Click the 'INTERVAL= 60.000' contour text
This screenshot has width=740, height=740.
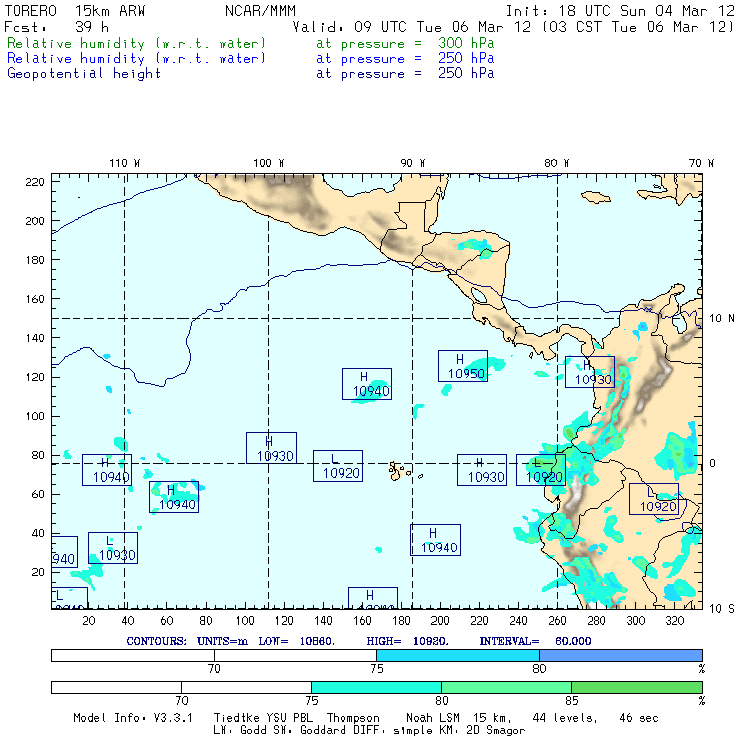pyautogui.click(x=535, y=641)
